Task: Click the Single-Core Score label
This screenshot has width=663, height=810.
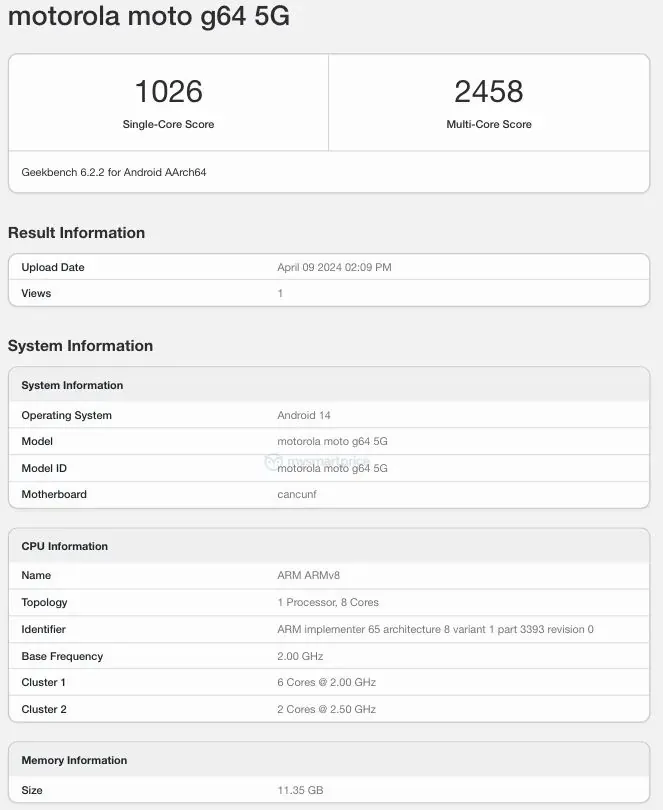Action: 168,125
